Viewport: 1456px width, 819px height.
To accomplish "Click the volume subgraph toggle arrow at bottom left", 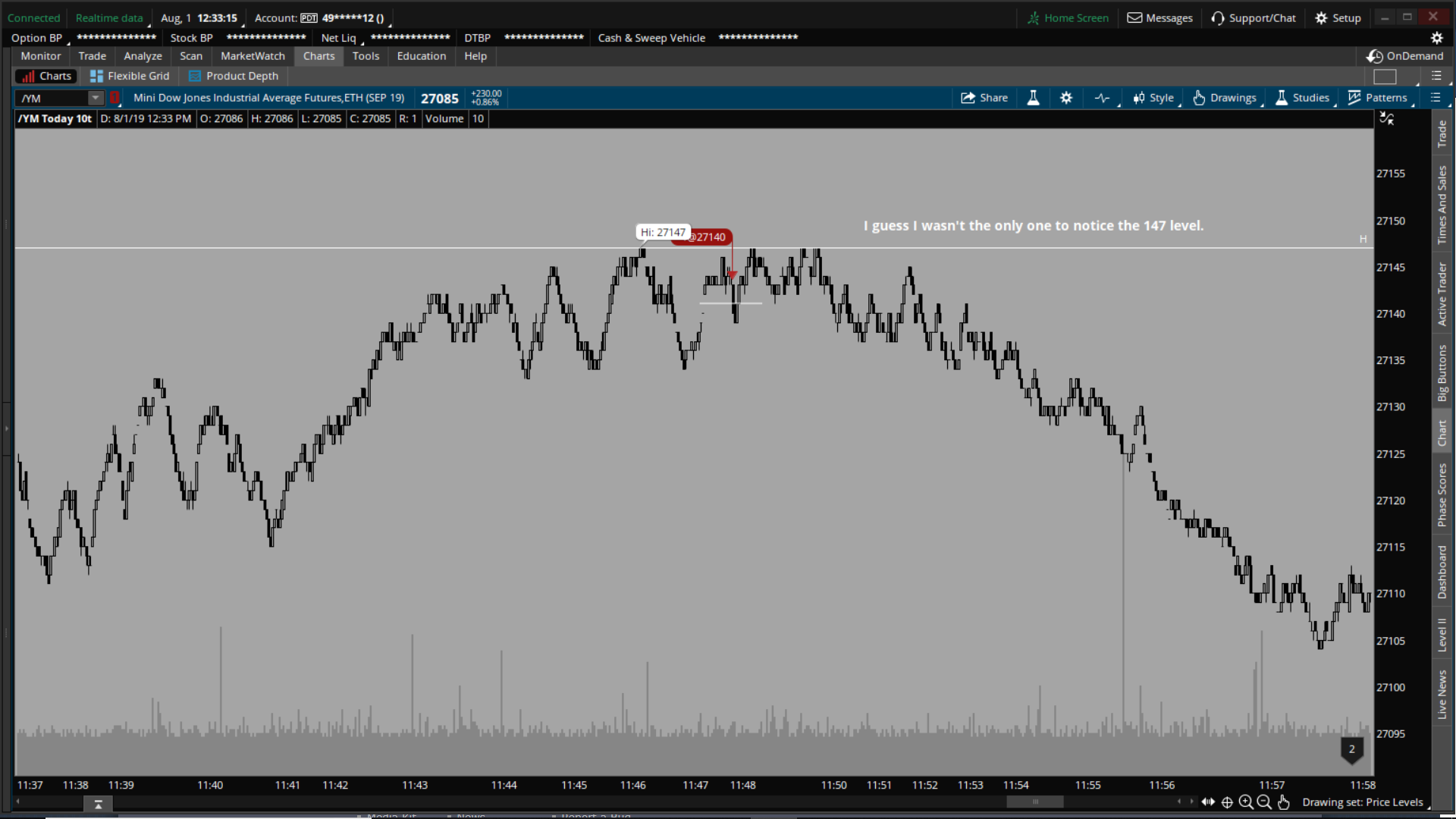I will point(98,805).
